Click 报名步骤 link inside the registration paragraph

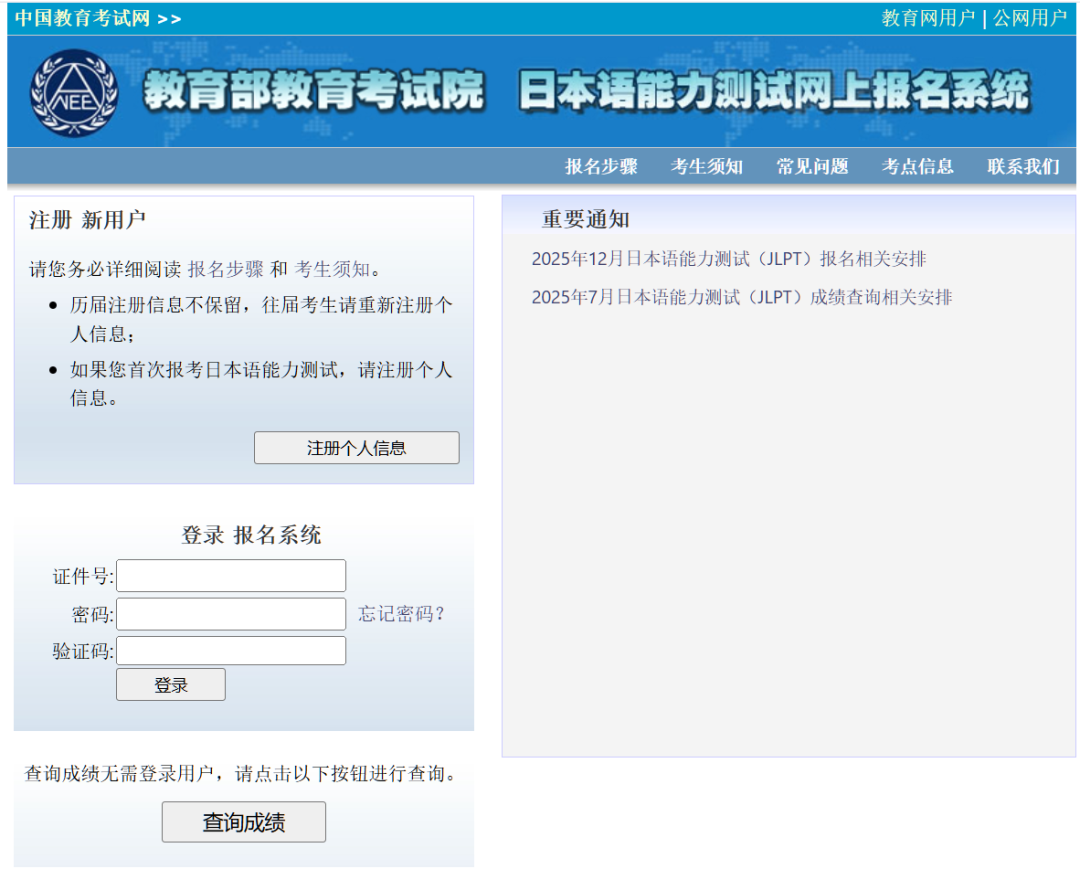click(226, 269)
